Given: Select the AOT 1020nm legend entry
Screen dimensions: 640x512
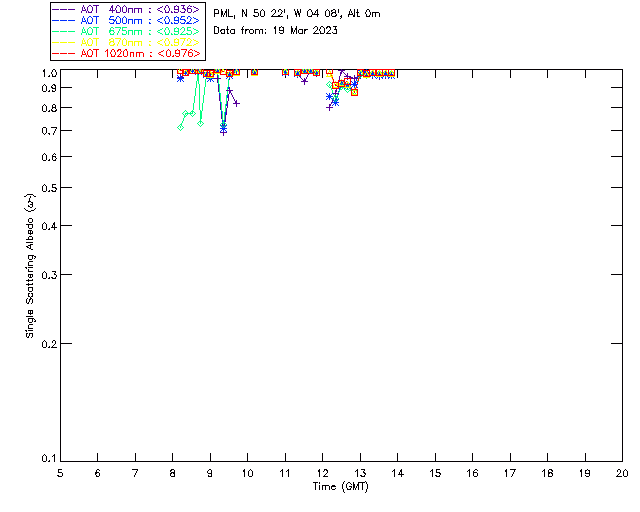Looking at the screenshot, I should pyautogui.click(x=126, y=53).
